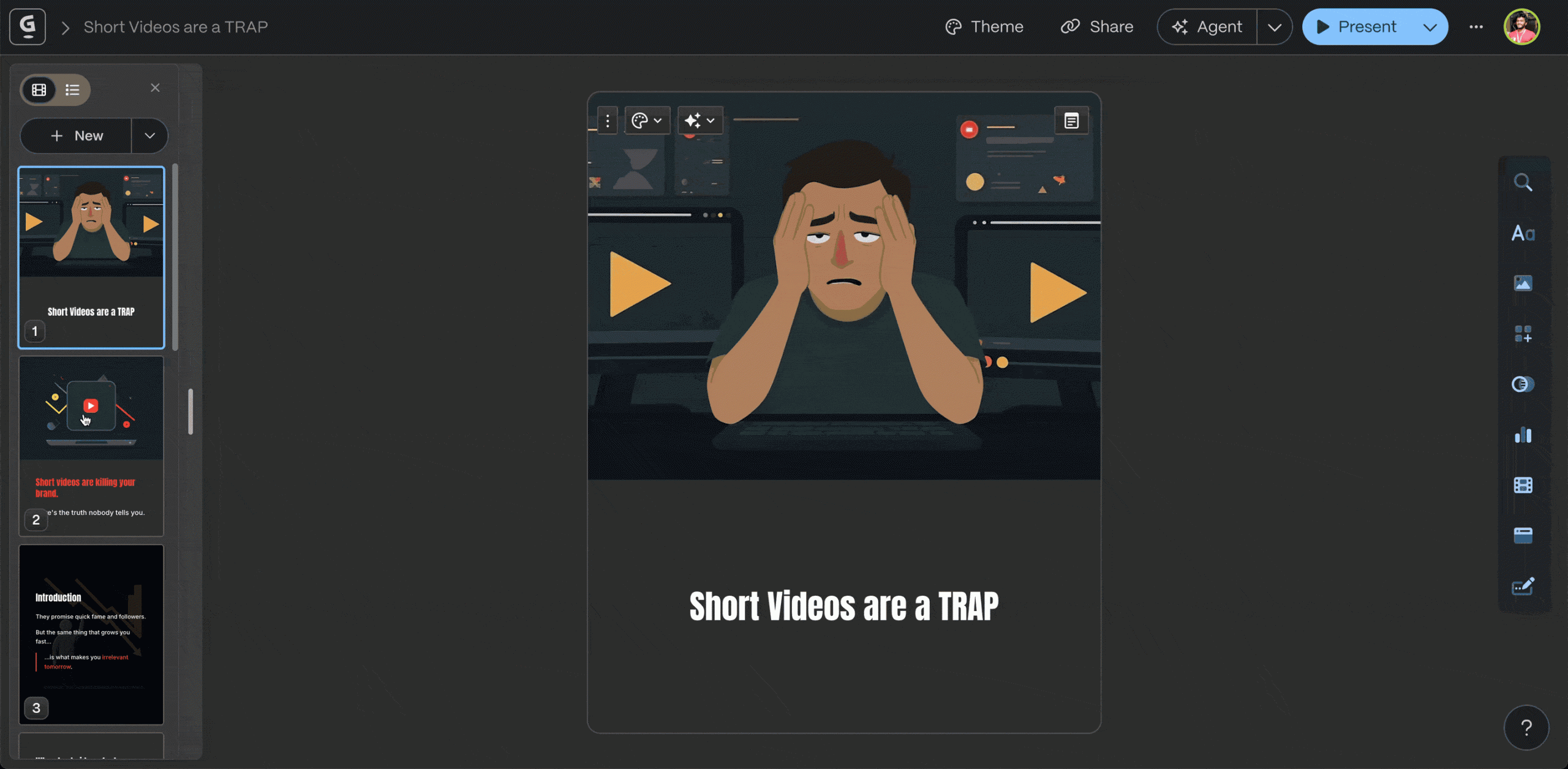Open the text styles (Aa) panel
The width and height of the screenshot is (1568, 769).
(x=1523, y=233)
